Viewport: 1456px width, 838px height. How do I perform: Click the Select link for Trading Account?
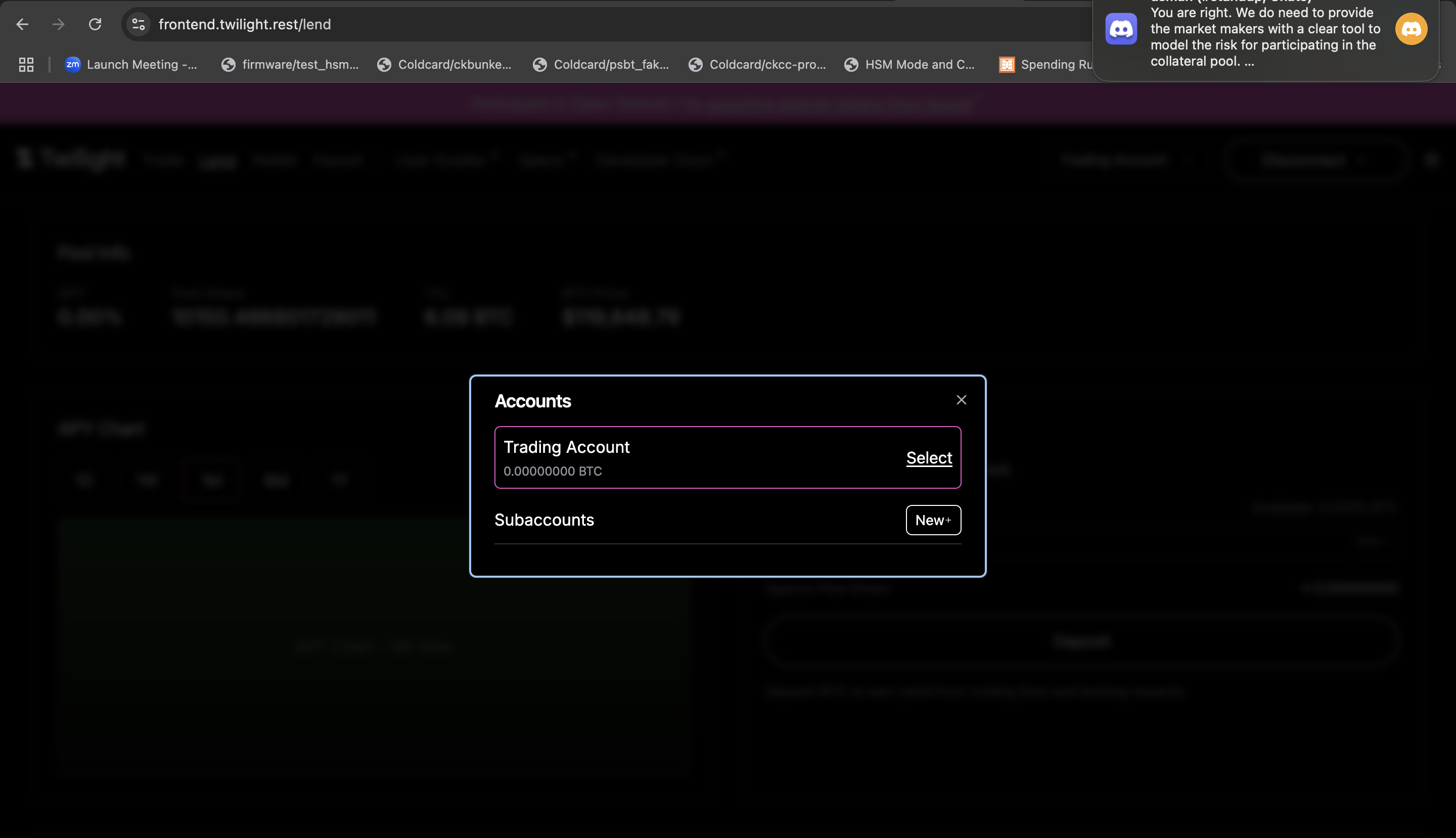point(929,457)
